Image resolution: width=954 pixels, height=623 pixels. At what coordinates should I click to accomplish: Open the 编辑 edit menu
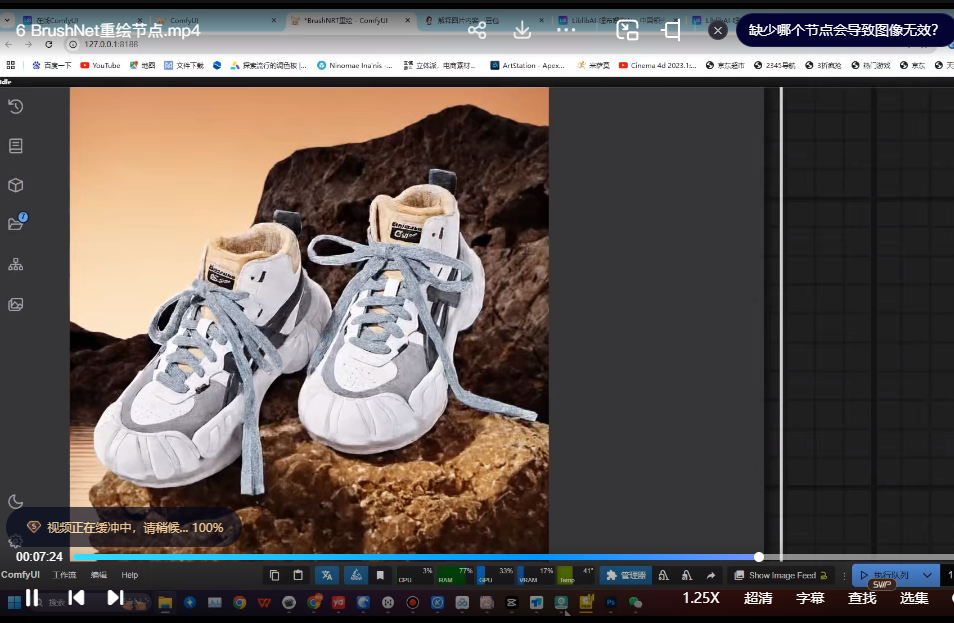99,575
